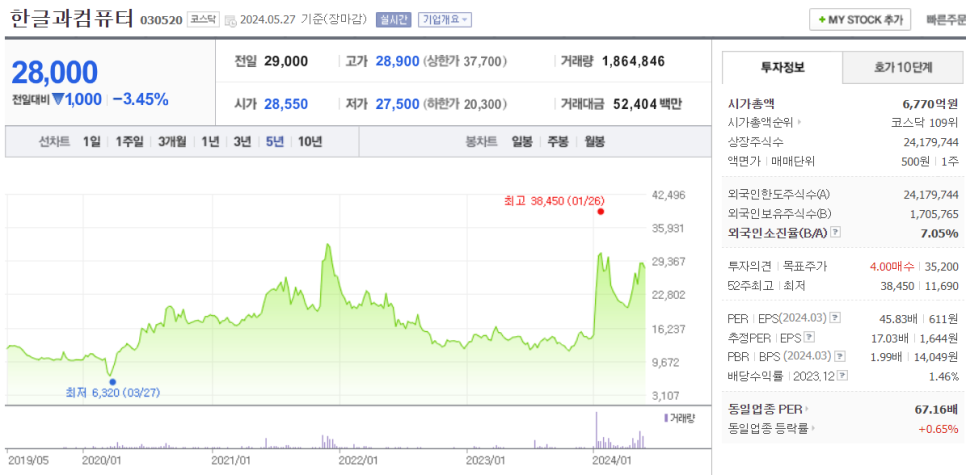Click the 전일 value 29,000
Image resolution: width=966 pixels, height=475 pixels.
[x=286, y=61]
